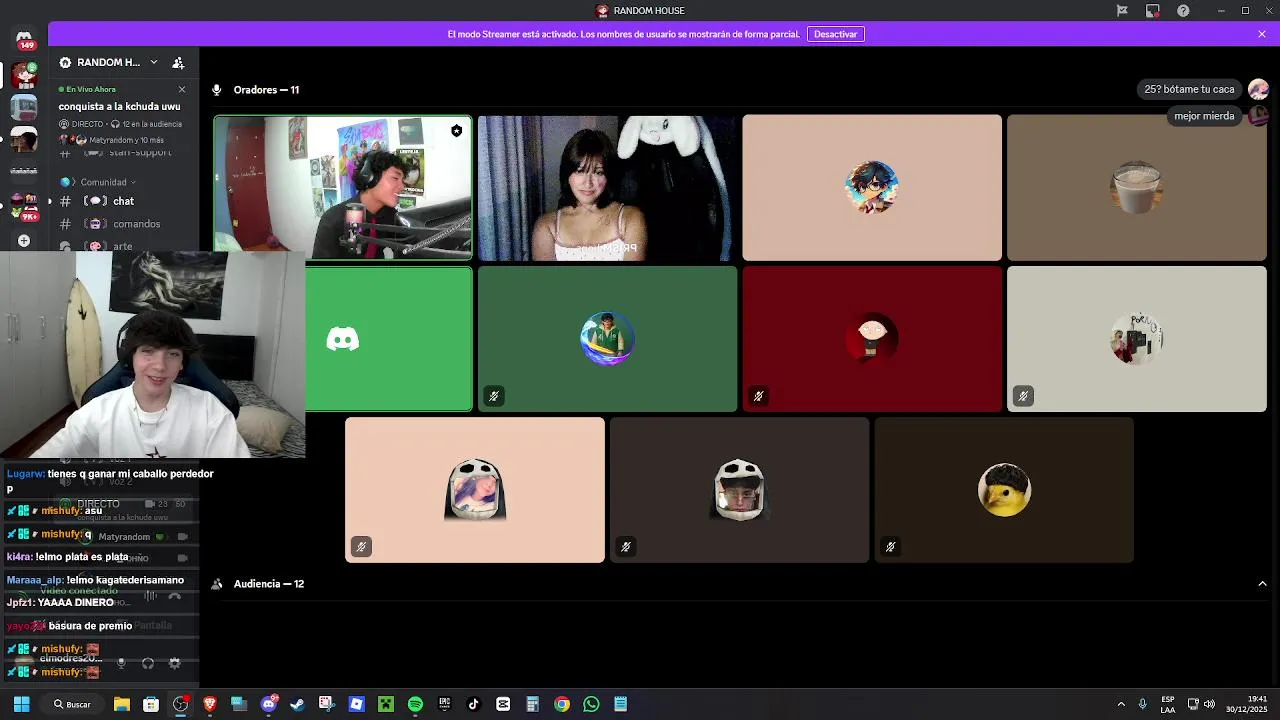1280x720 pixels.
Task: Open the chat text channel
Action: pyautogui.click(x=121, y=201)
